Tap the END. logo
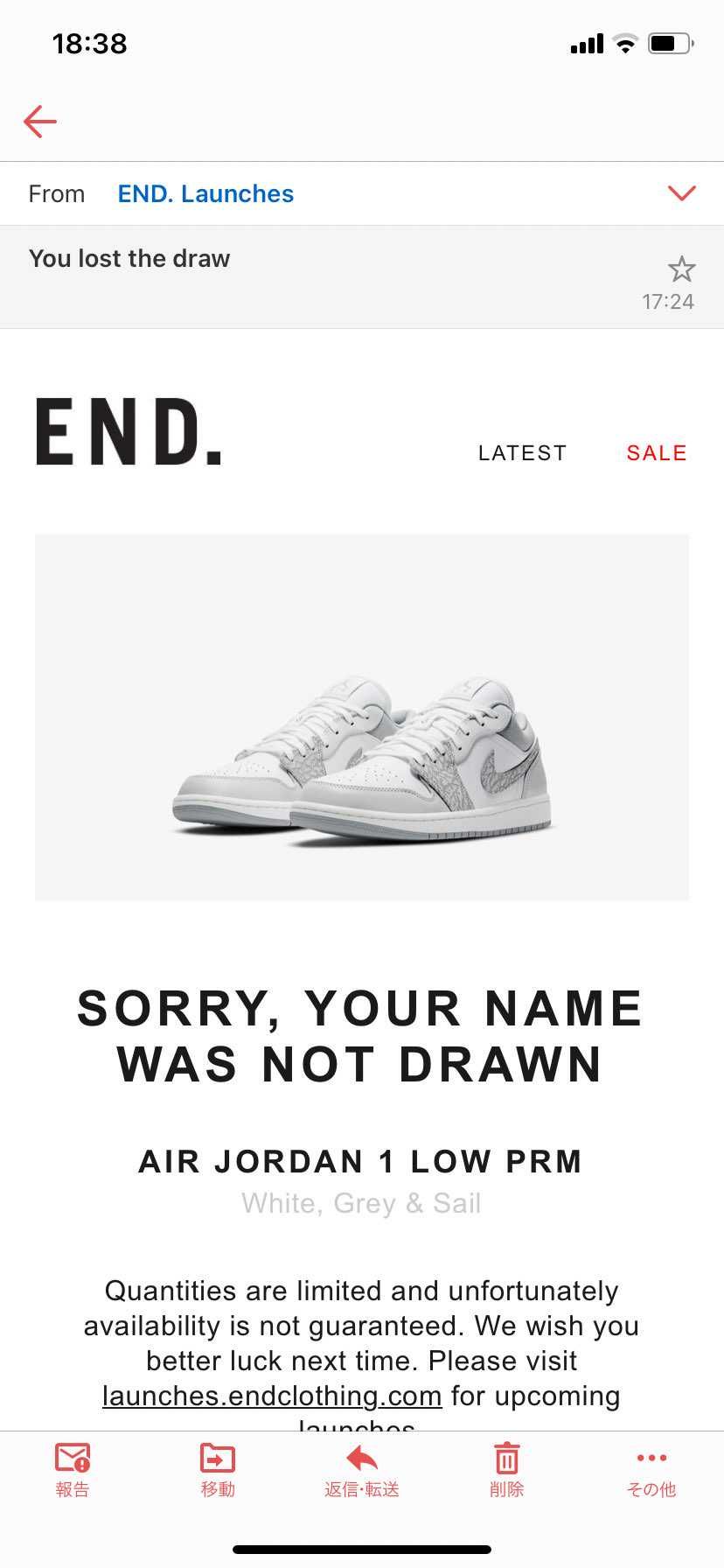 [129, 431]
